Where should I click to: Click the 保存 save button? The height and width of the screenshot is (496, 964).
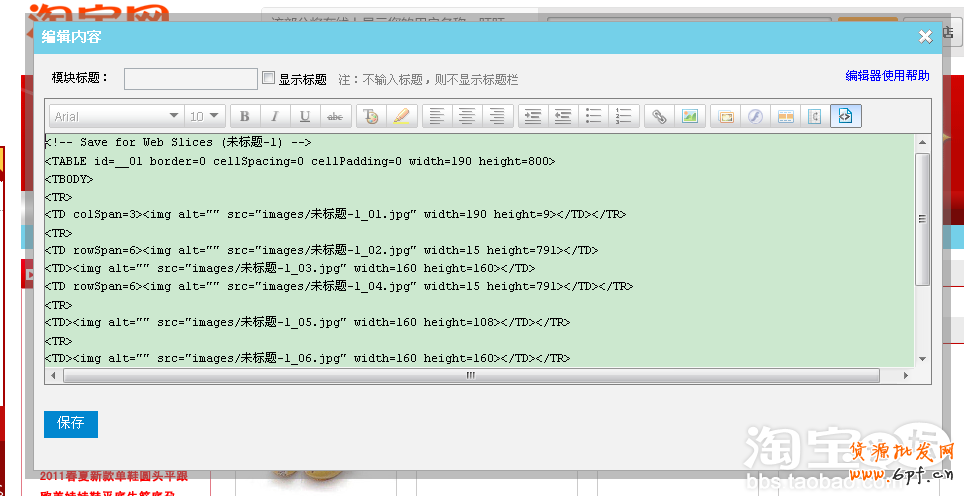point(71,423)
